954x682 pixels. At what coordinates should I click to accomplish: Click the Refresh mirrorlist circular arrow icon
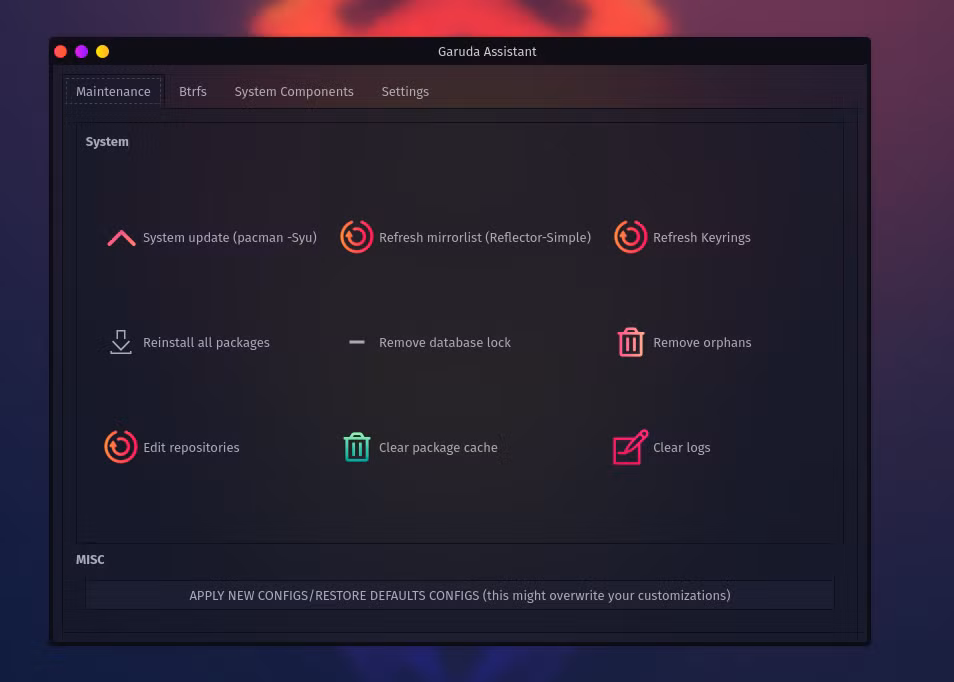(357, 237)
